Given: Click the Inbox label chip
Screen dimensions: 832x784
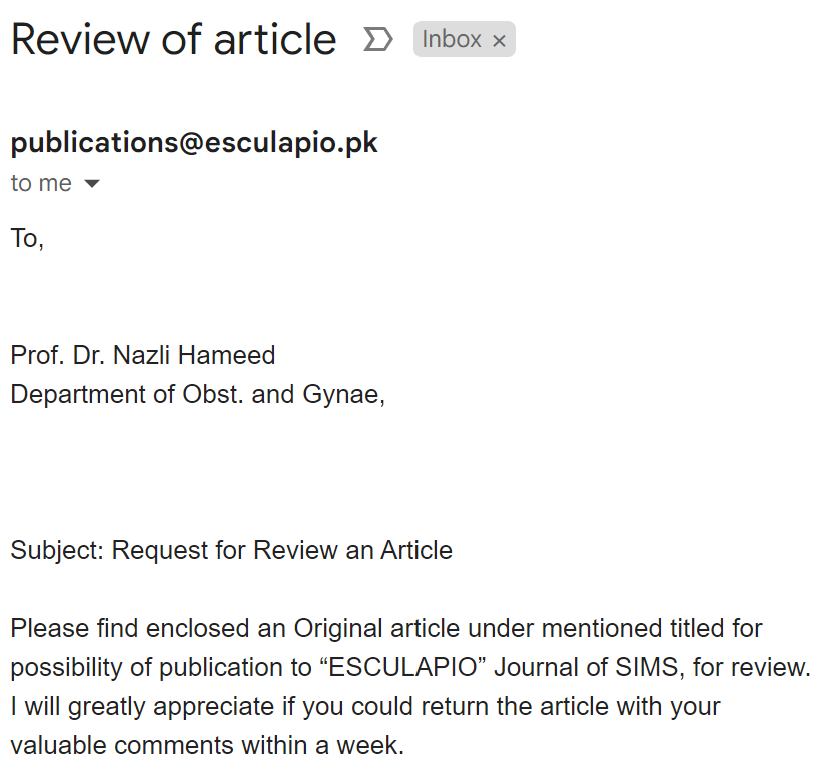Looking at the screenshot, I should point(452,39).
